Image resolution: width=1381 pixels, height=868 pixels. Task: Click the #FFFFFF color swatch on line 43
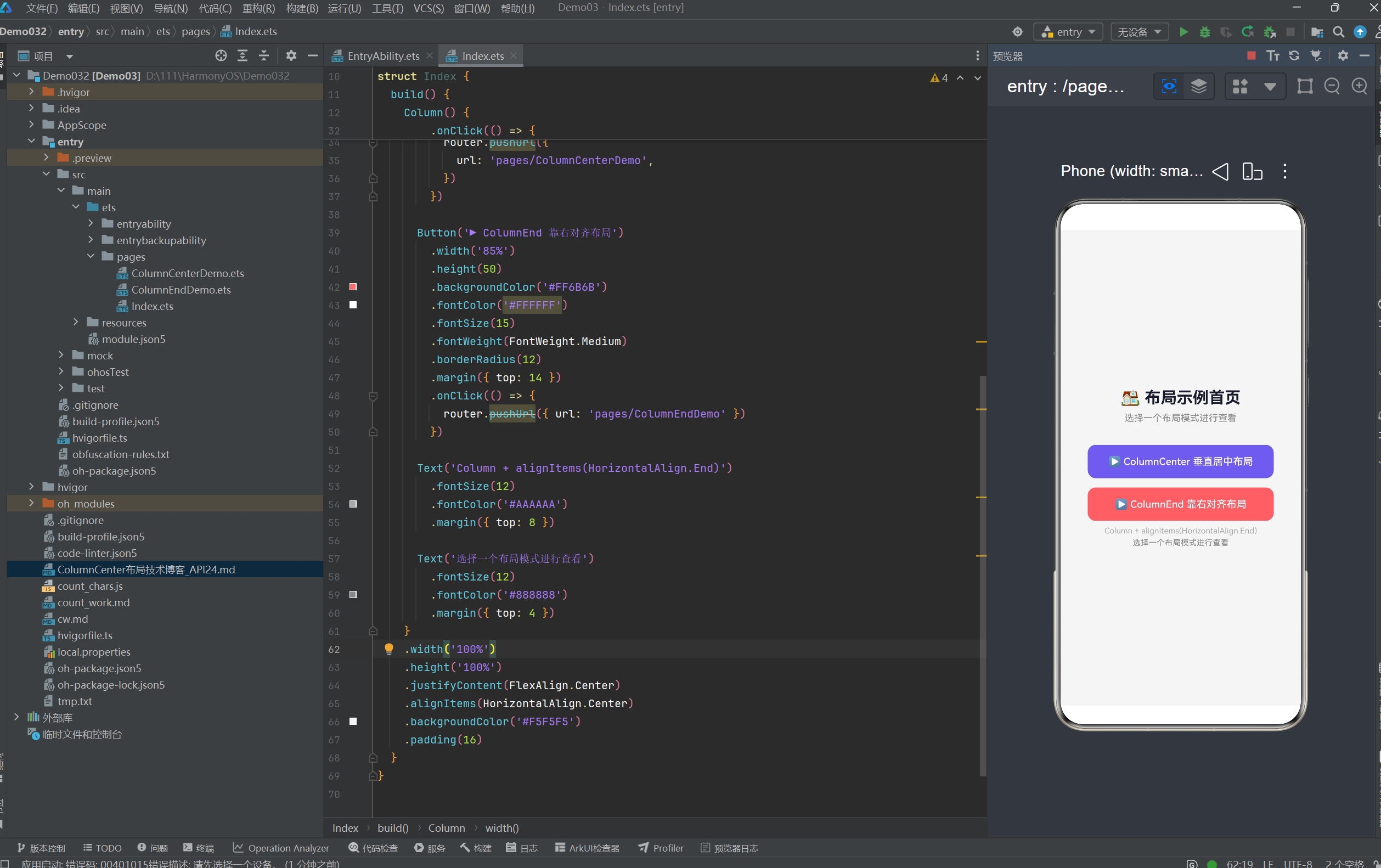(x=353, y=305)
